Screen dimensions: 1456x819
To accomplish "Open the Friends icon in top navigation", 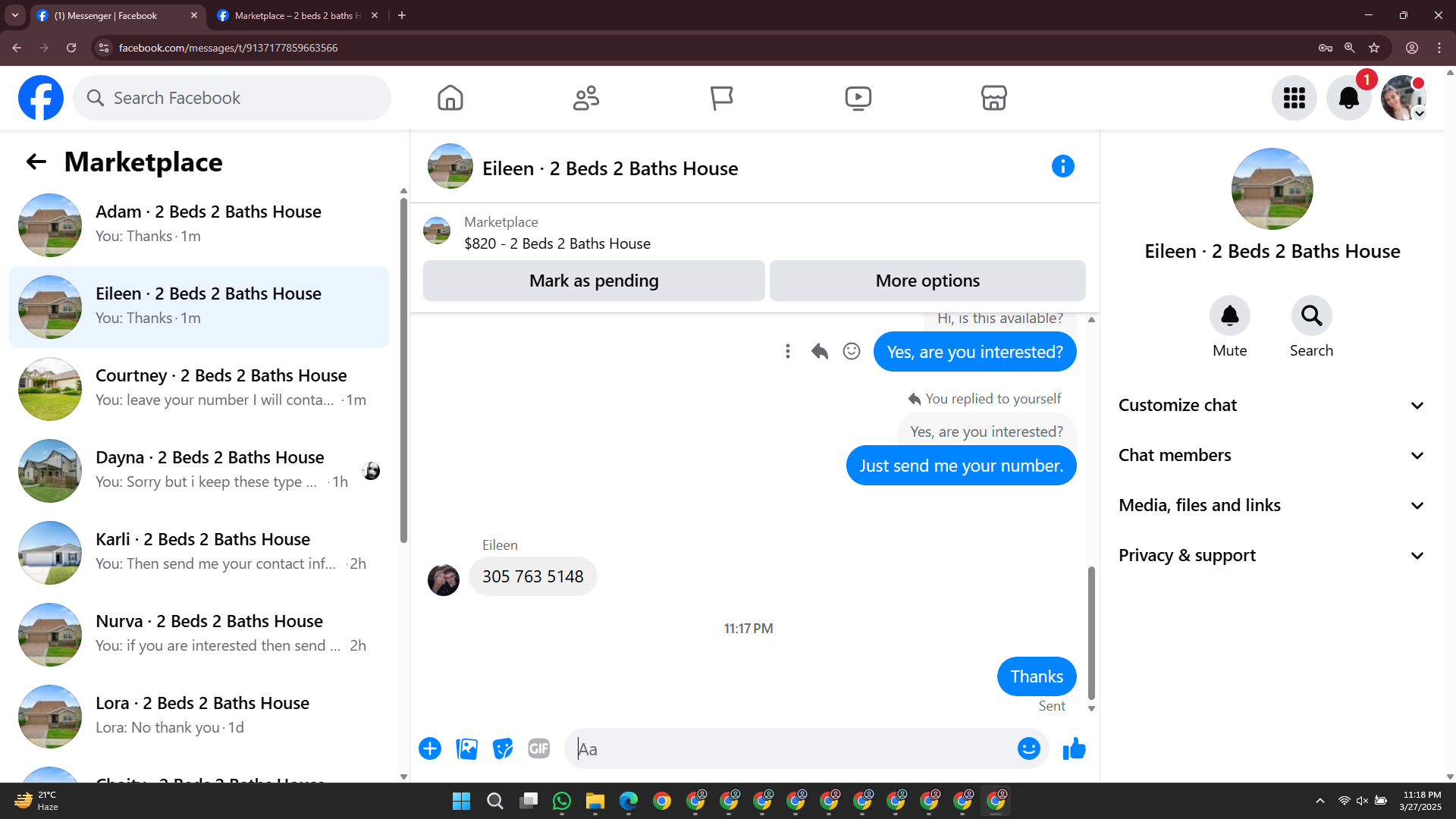I will click(x=586, y=98).
